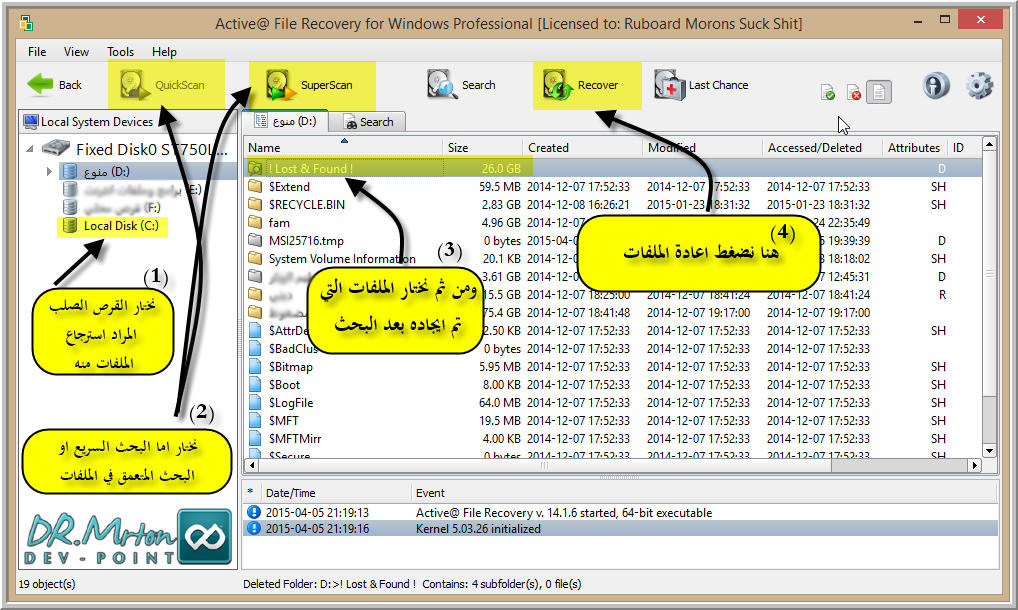Sort the log by the Date/Time column
Viewport: 1018px width, 610px height.
pos(335,493)
